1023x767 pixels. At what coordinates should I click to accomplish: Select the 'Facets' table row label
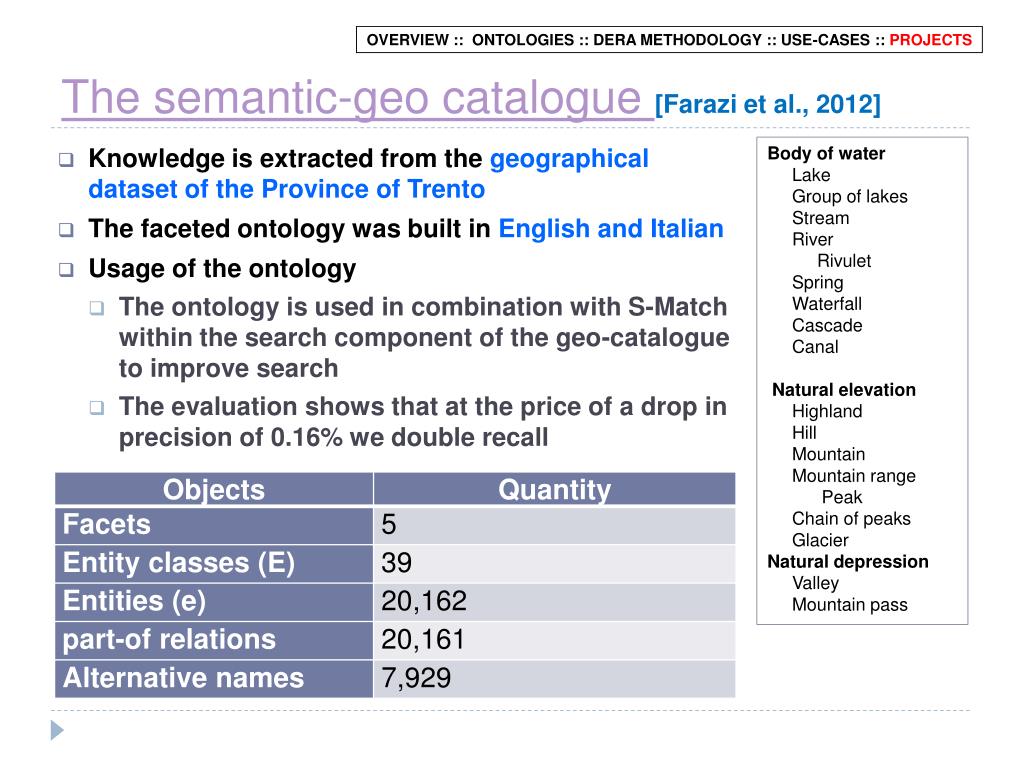[106, 524]
